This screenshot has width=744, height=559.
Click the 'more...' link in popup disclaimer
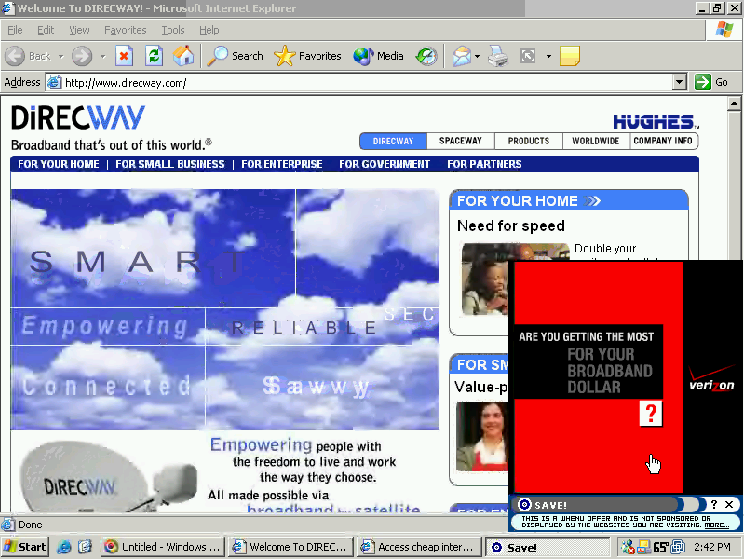[x=716, y=525]
